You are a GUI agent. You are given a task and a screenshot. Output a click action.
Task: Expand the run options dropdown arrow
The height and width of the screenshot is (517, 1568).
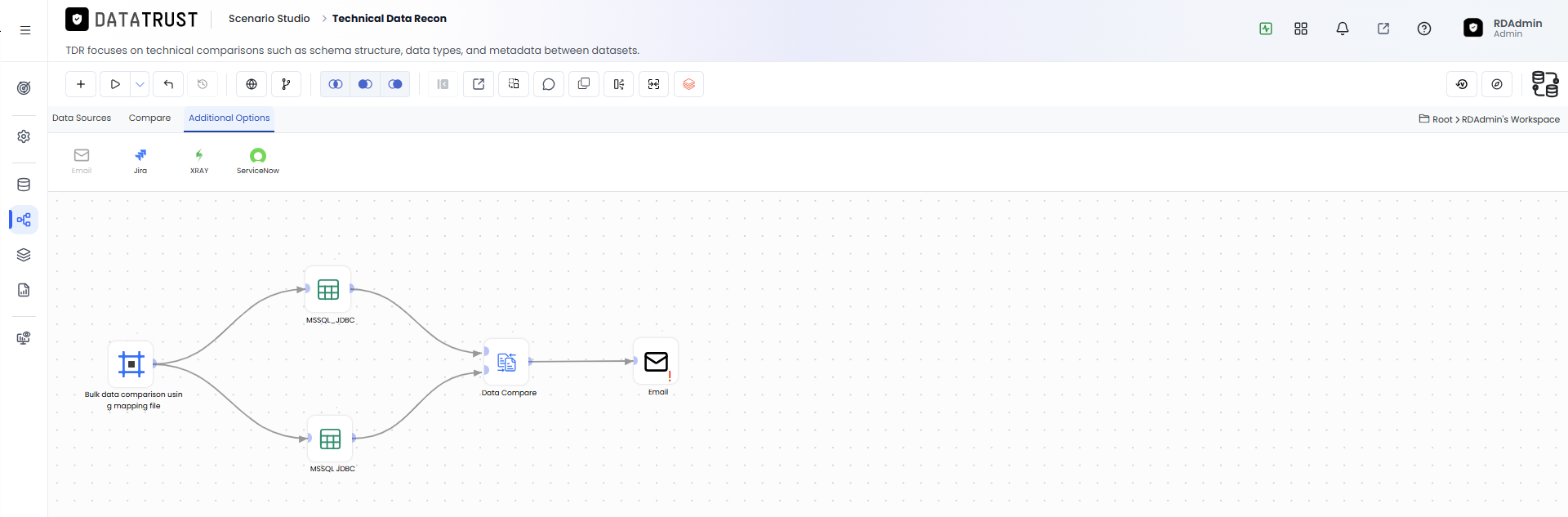(x=140, y=84)
